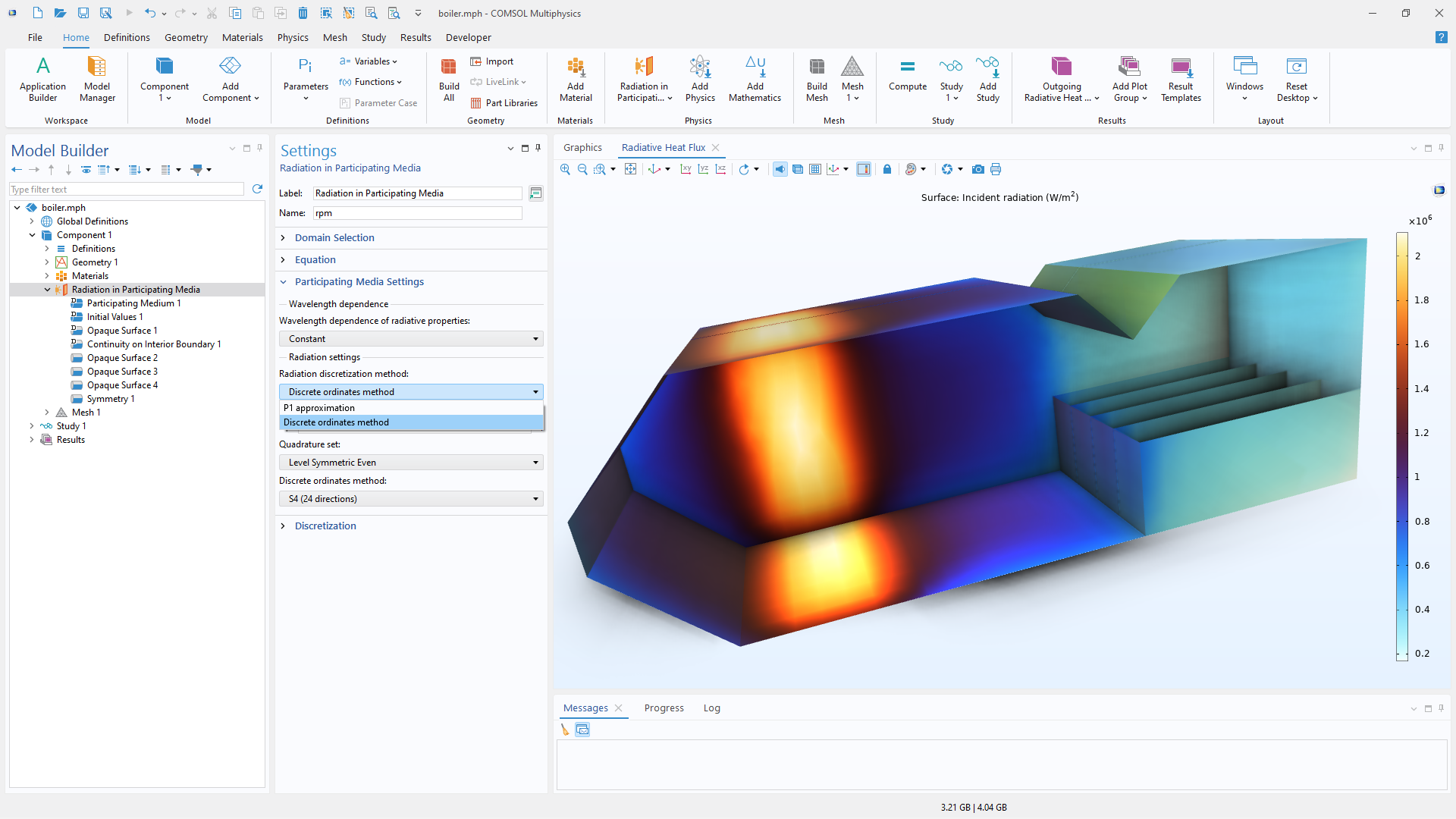Expand the Domain Selection section
The height and width of the screenshot is (819, 1456).
334,238
